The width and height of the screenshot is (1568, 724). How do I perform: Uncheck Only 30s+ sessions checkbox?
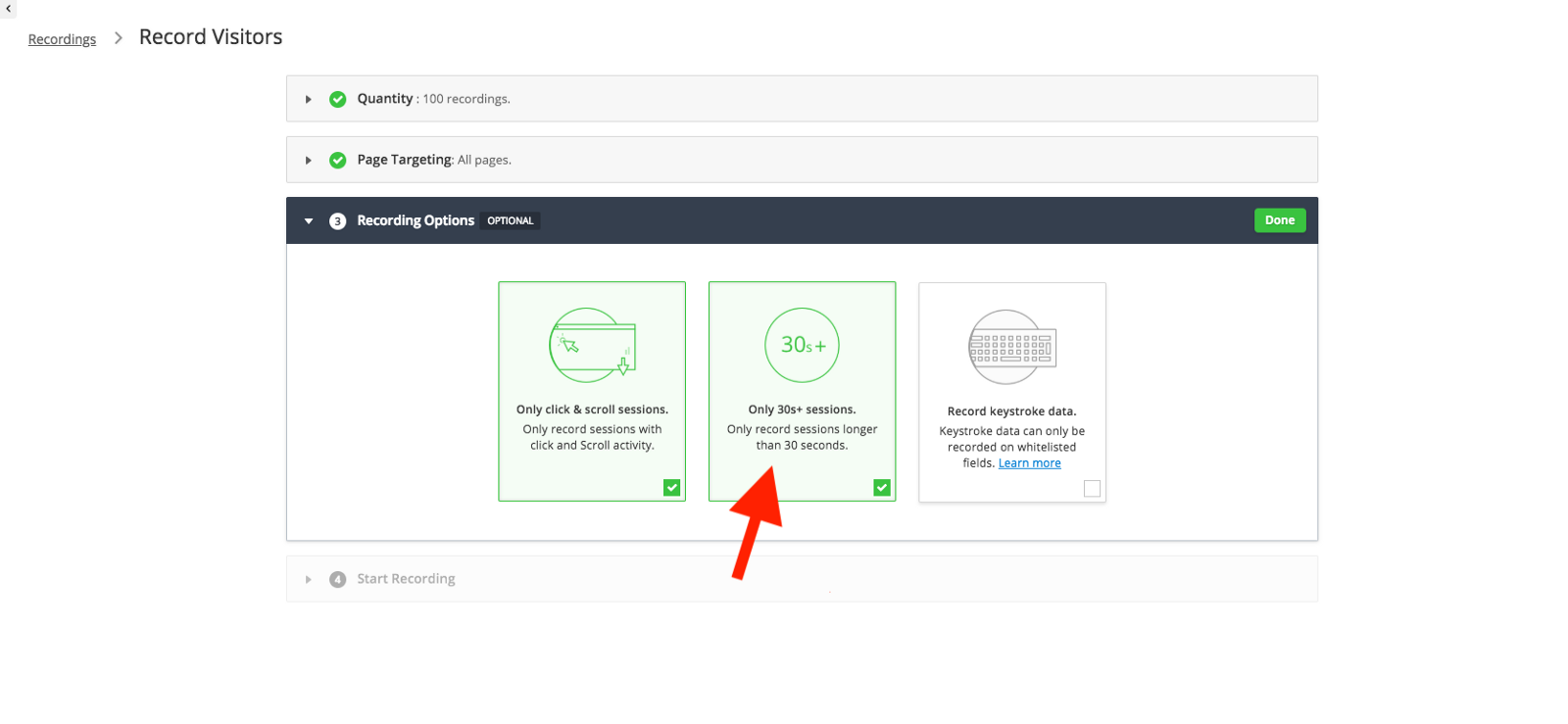[882, 487]
